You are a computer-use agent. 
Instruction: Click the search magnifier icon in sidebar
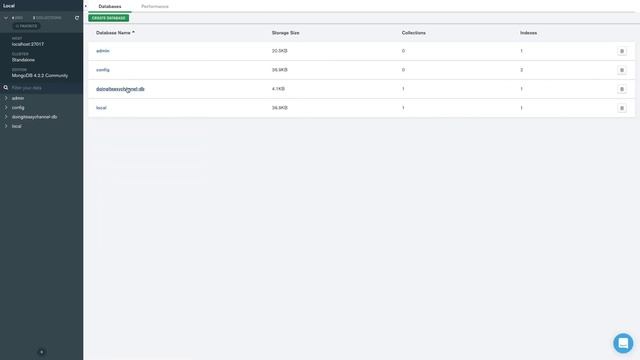pyautogui.click(x=6, y=88)
